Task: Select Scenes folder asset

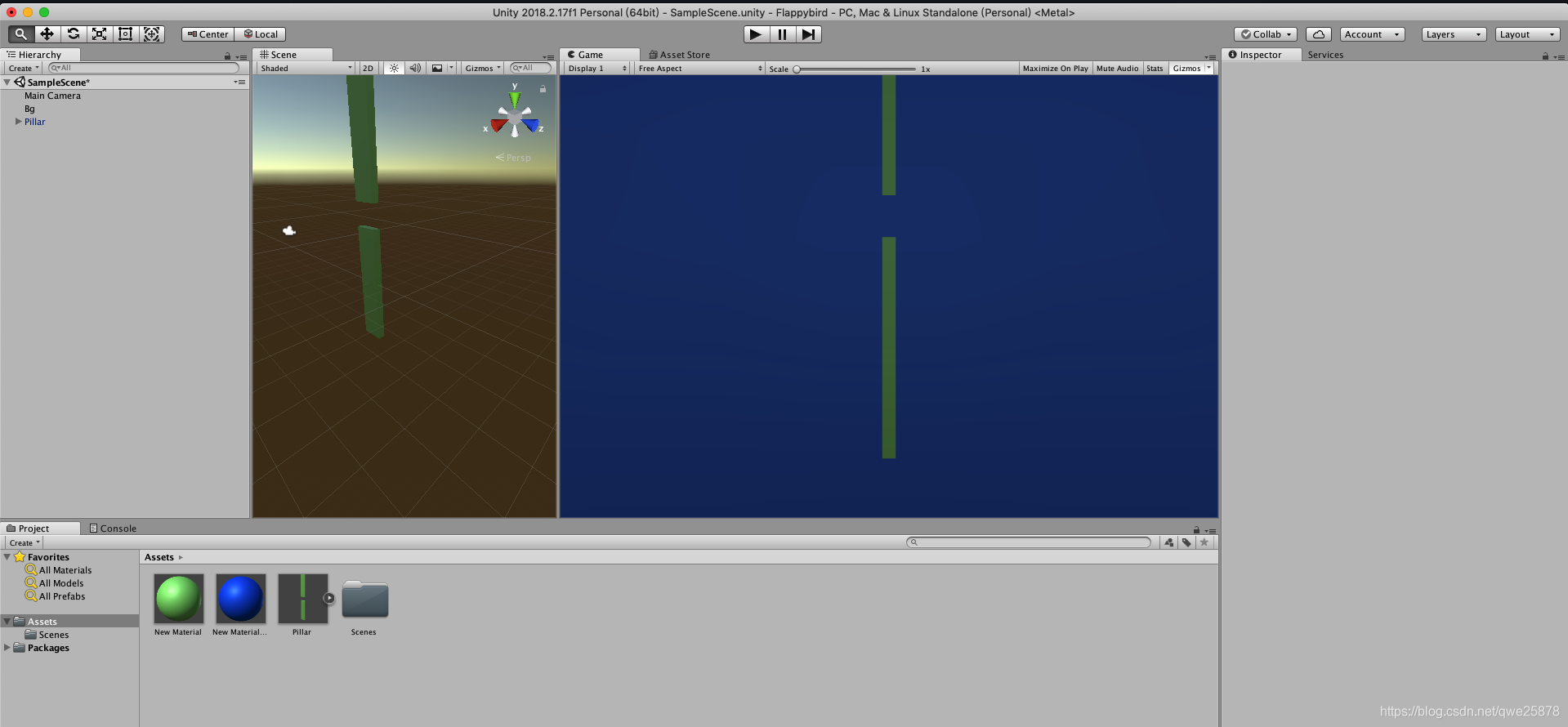Action: [364, 599]
